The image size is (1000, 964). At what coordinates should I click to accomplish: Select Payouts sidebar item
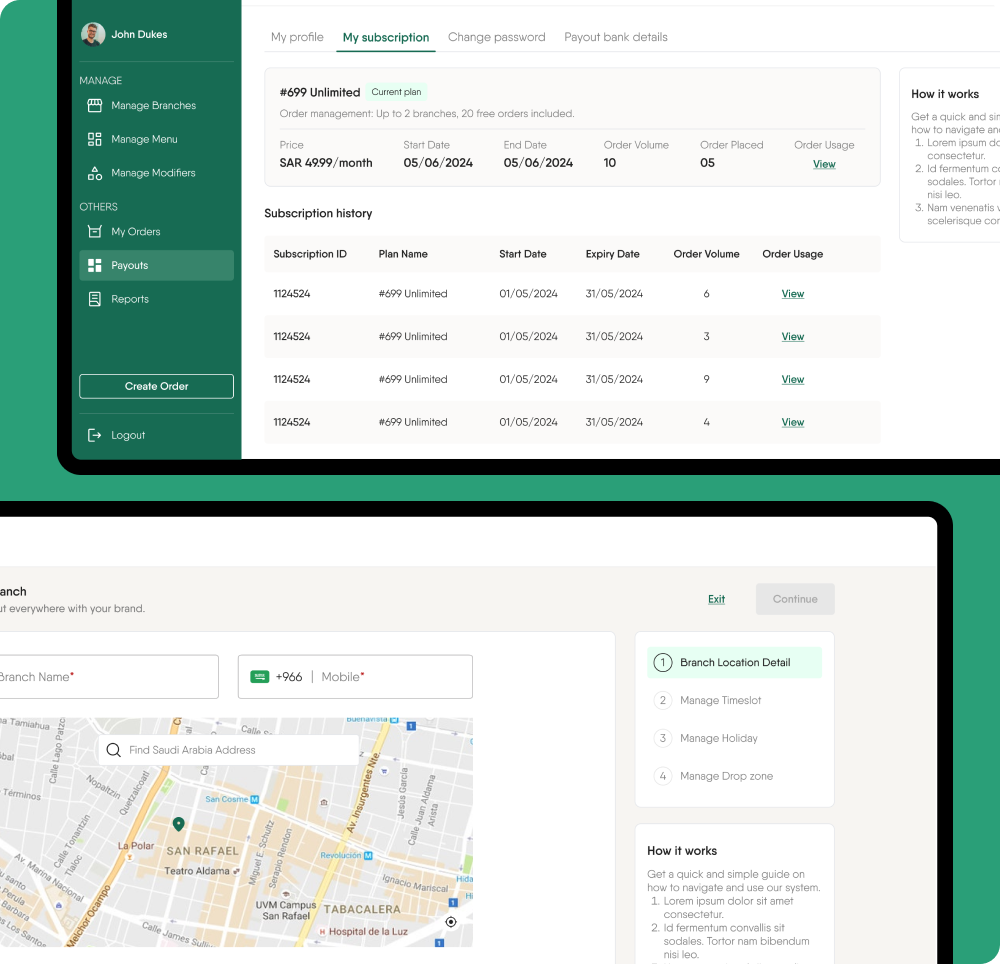(x=156, y=265)
